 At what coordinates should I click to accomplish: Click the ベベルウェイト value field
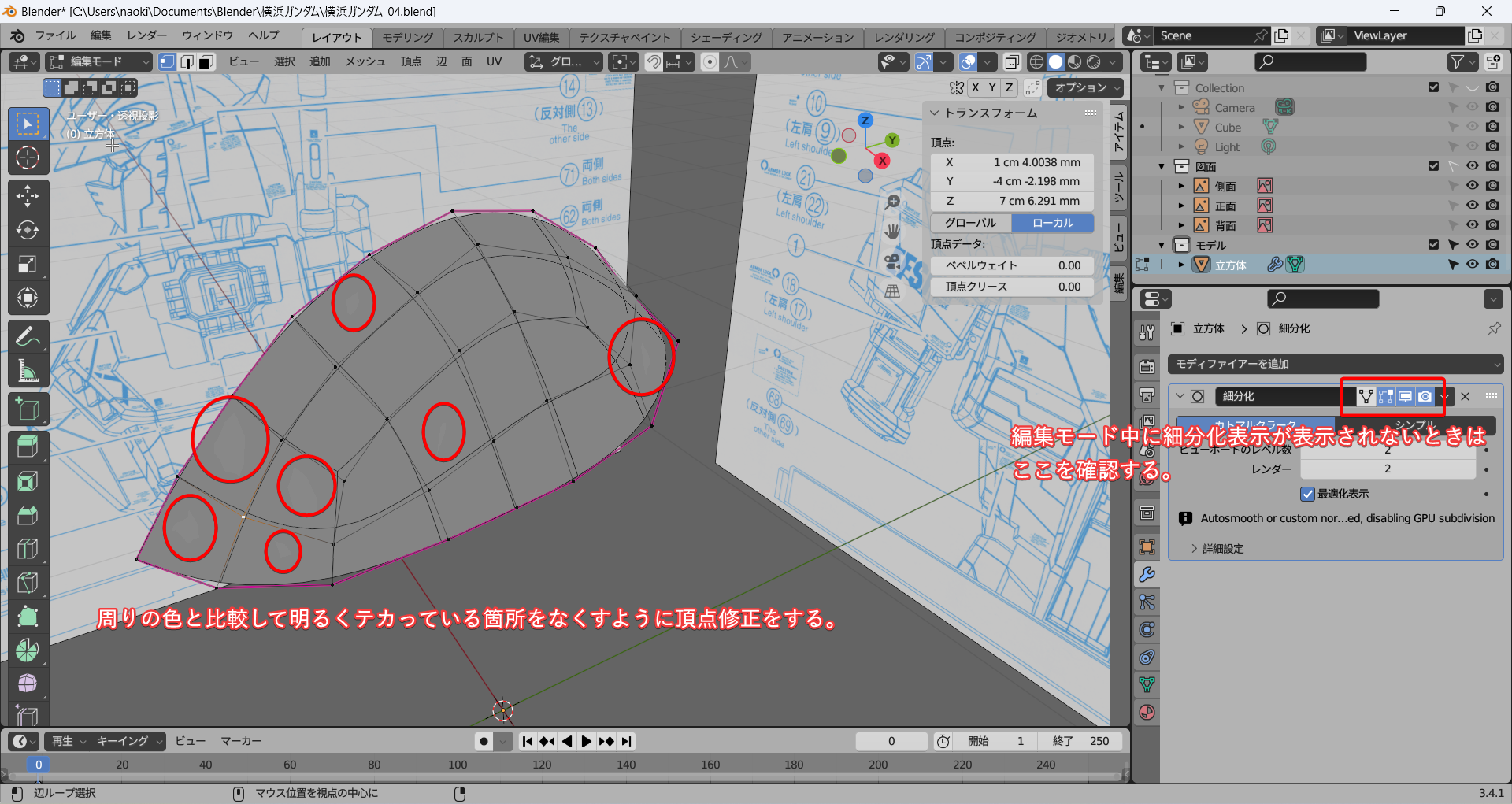coord(1012,265)
